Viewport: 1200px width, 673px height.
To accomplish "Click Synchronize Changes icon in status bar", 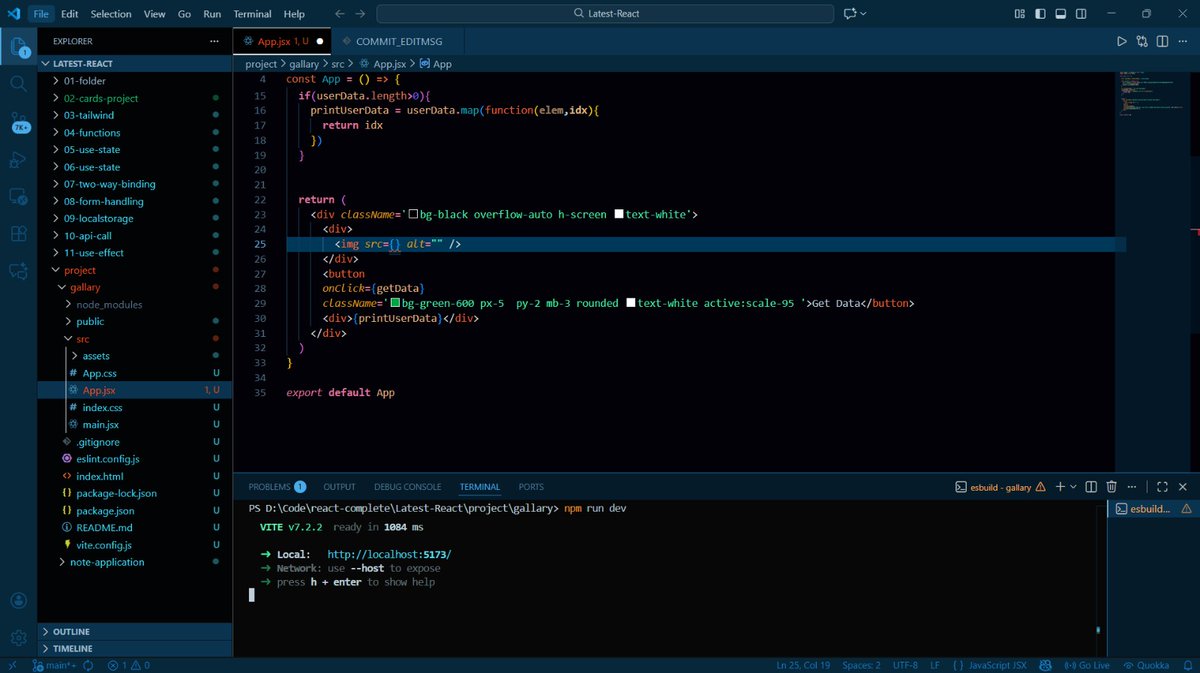I will 88,665.
